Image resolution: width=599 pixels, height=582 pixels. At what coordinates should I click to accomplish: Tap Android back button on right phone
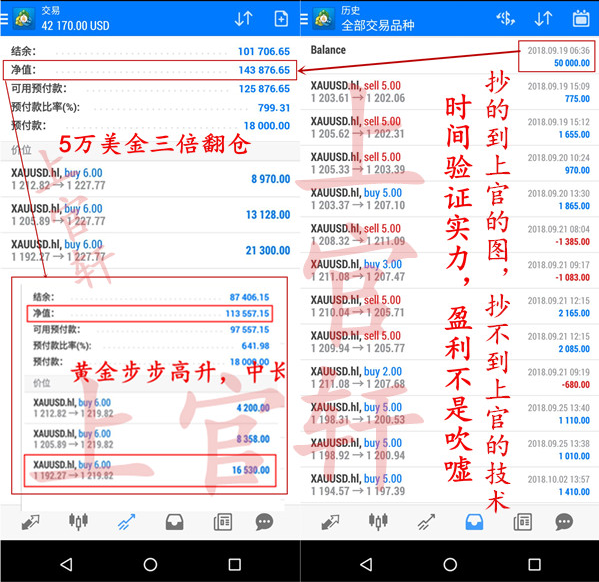pyautogui.click(x=366, y=564)
